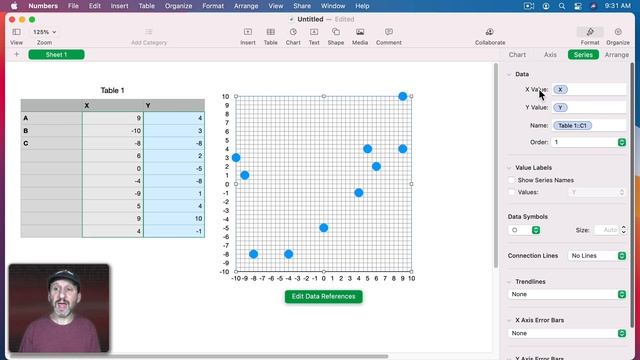Switch to the Arrange inspector tab
Image resolution: width=640 pixels, height=360 pixels.
[617, 55]
